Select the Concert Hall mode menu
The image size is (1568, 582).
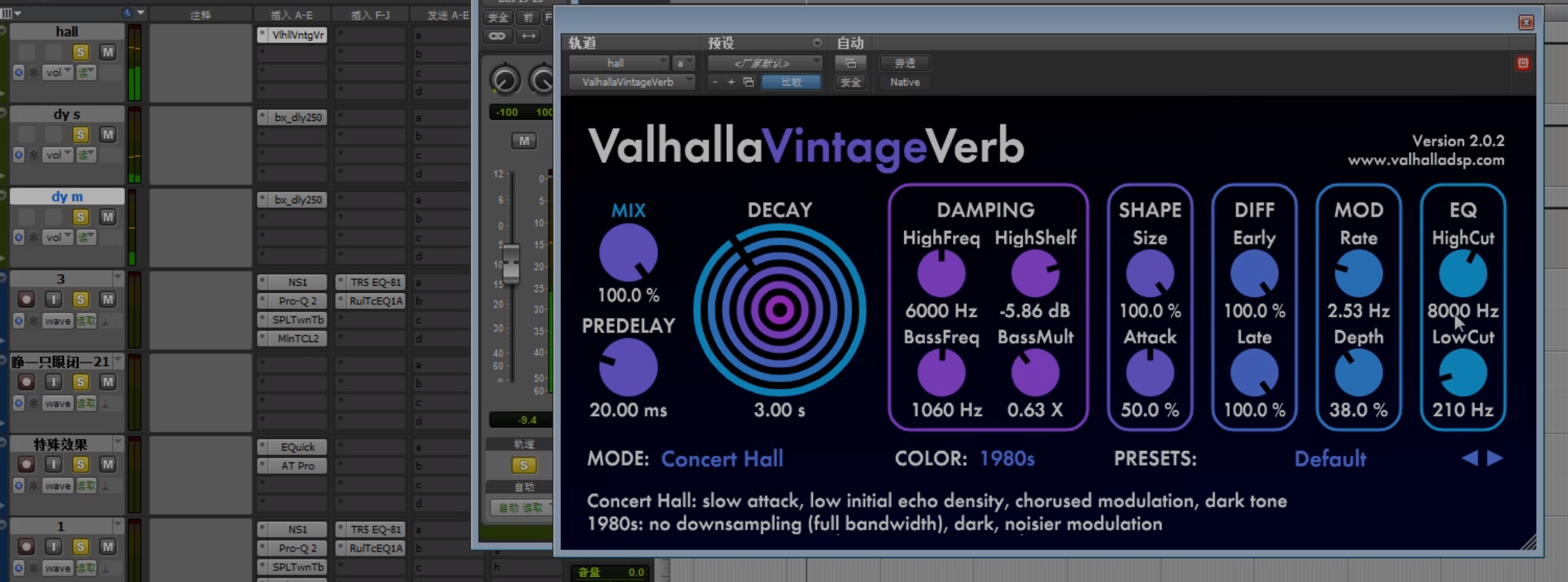tap(722, 458)
